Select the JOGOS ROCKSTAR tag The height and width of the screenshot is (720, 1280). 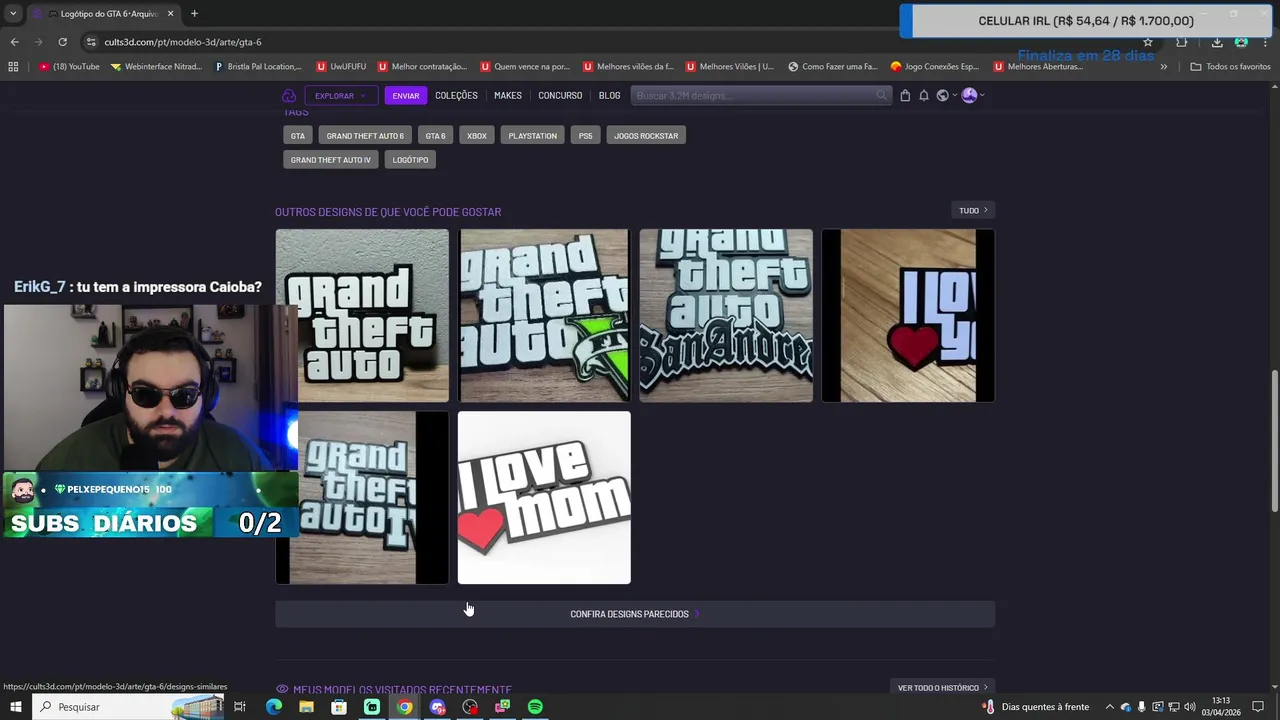point(646,136)
